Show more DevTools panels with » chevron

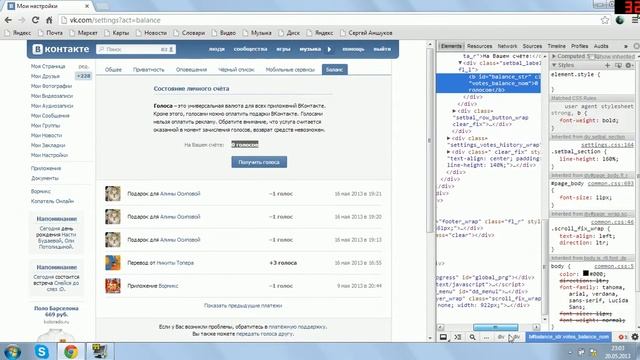626,46
